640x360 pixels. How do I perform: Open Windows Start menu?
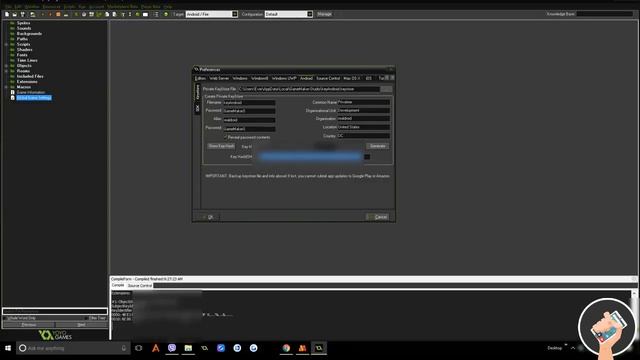tap(8, 348)
